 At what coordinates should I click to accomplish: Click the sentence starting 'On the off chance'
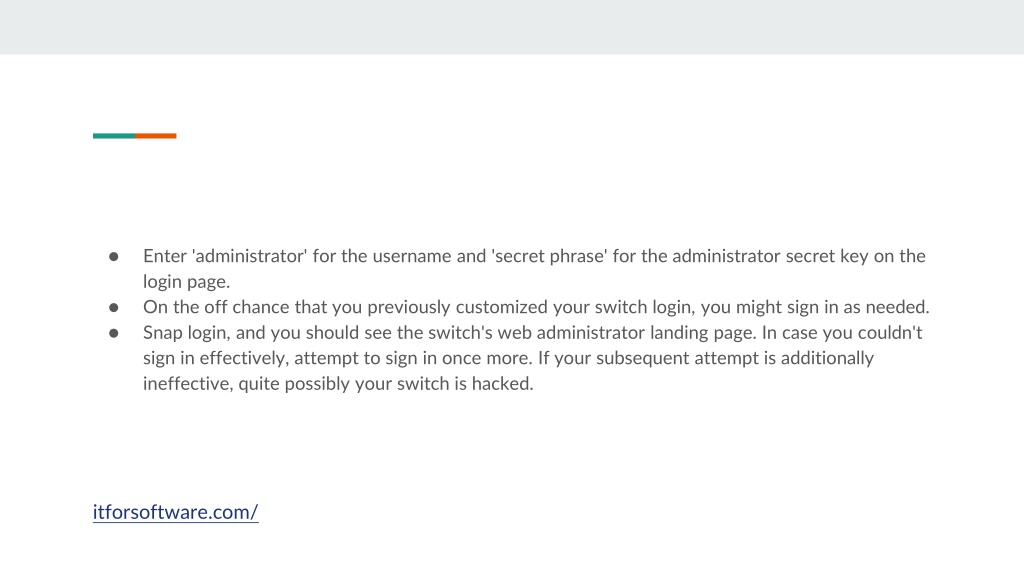(x=536, y=307)
